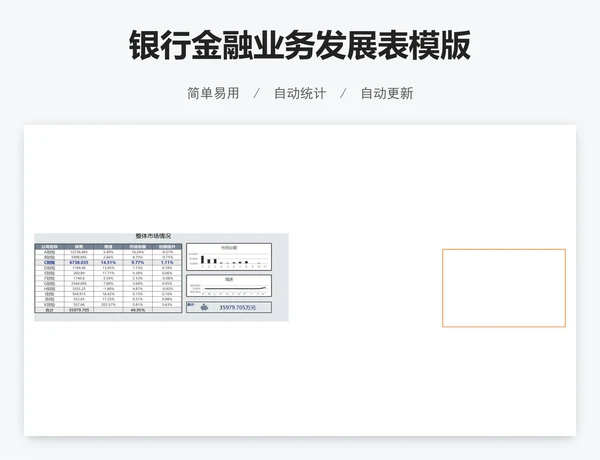This screenshot has height=460, width=600.
Task: Select highlighted cell 9.77% in table
Action: coord(138,263)
